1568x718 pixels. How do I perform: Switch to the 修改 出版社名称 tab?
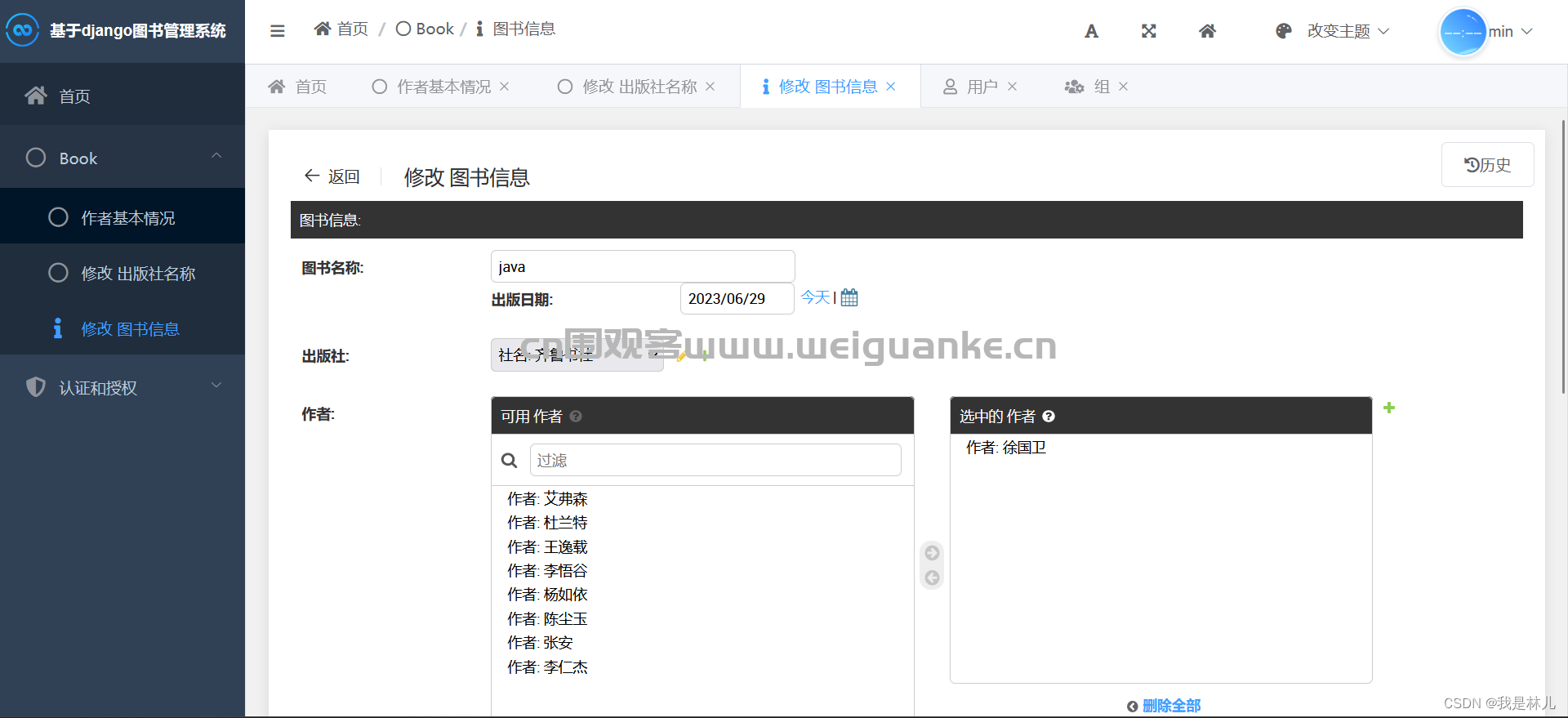tap(627, 87)
